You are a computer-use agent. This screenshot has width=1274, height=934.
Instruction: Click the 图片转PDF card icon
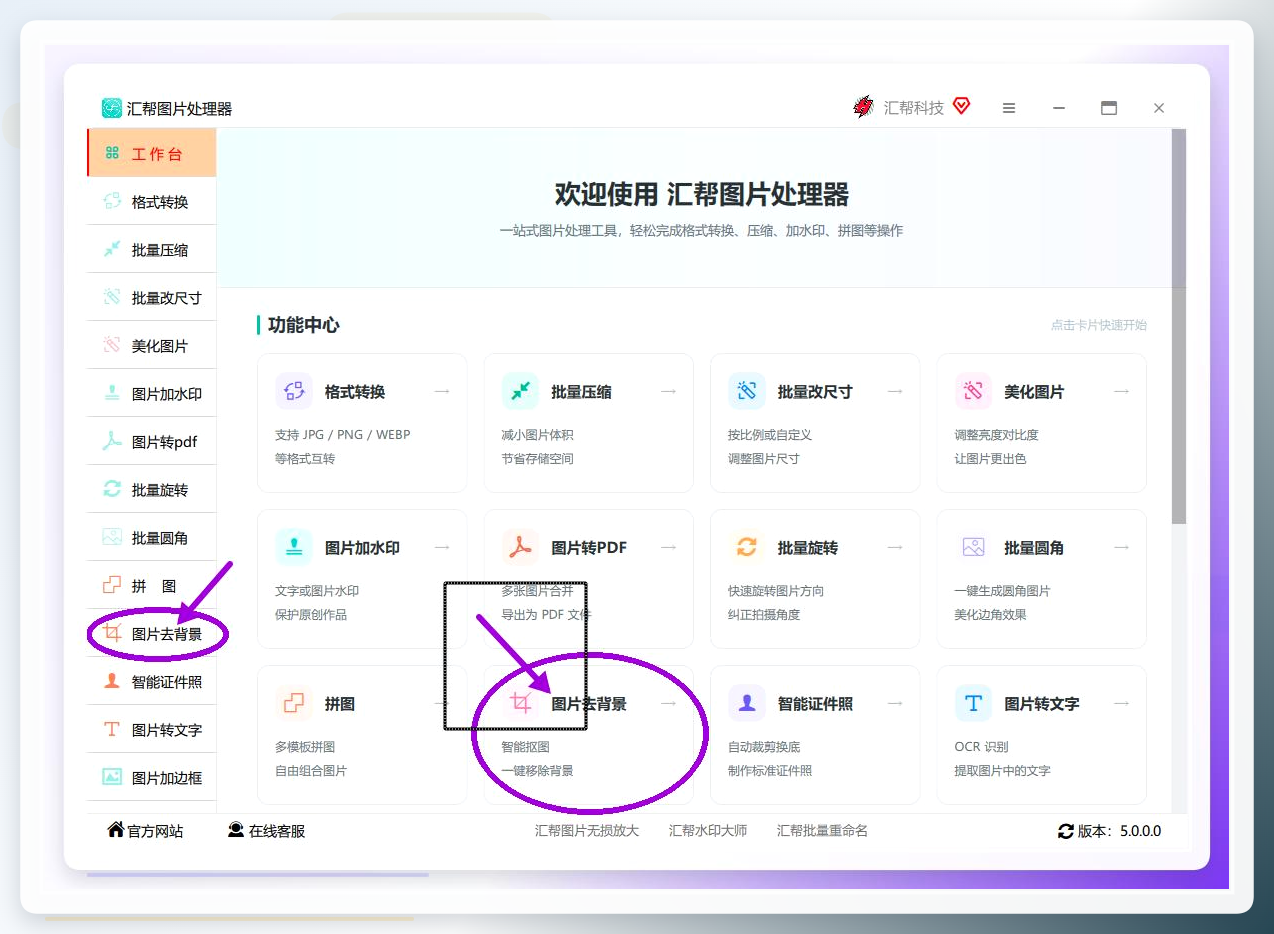point(520,547)
